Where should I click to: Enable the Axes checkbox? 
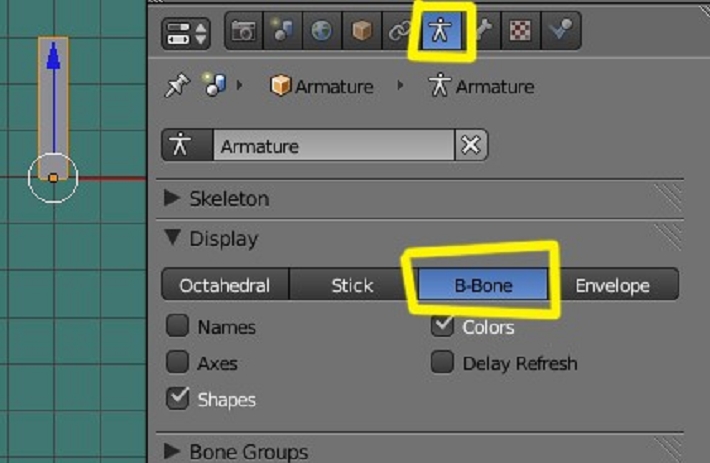[178, 363]
